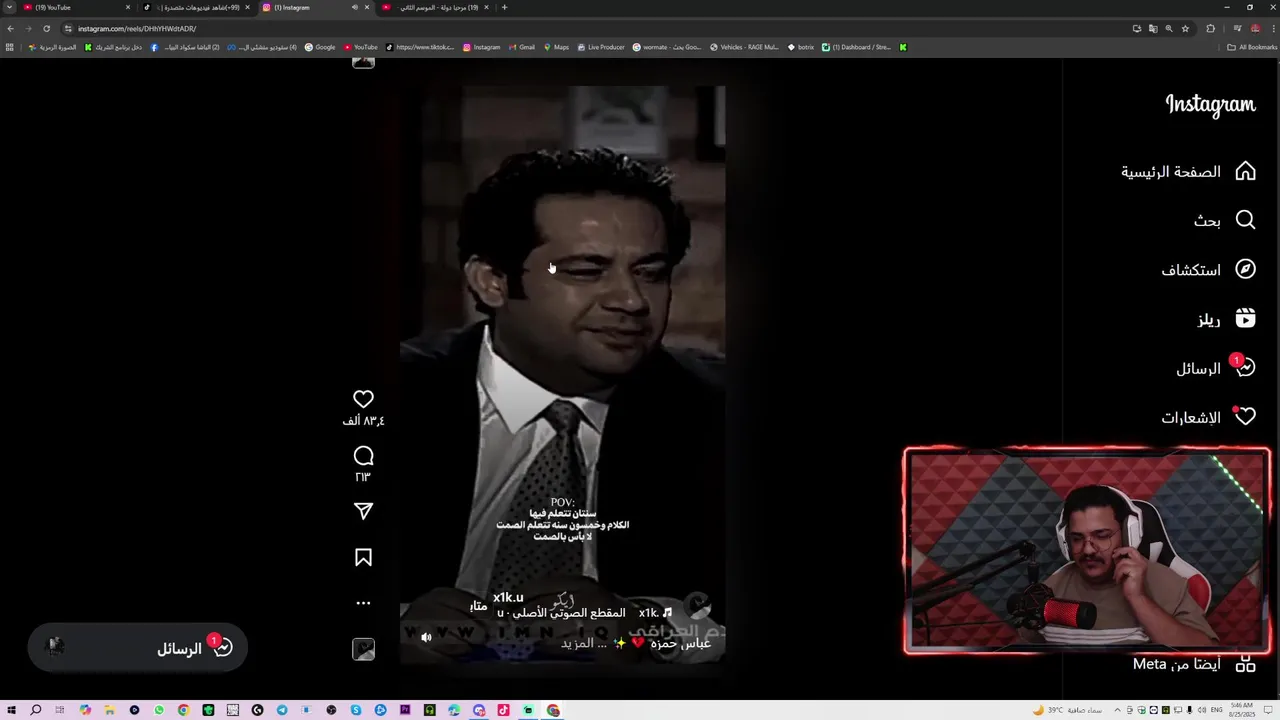Open the three-dots more options menu
The width and height of the screenshot is (1280, 720).
click(x=363, y=603)
